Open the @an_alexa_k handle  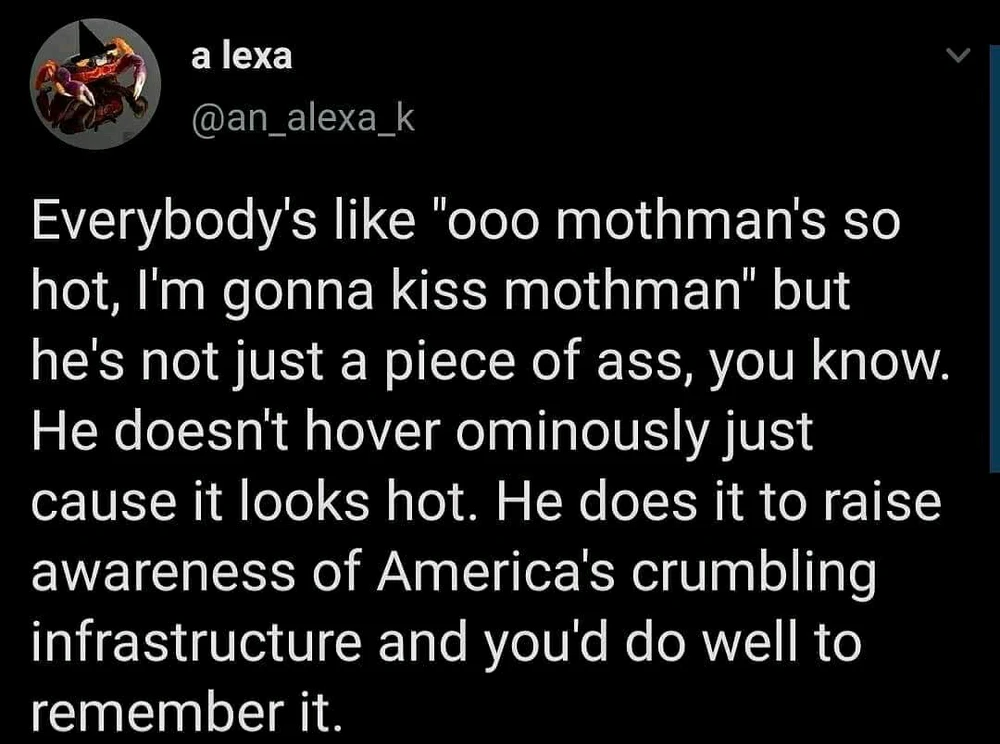point(301,121)
